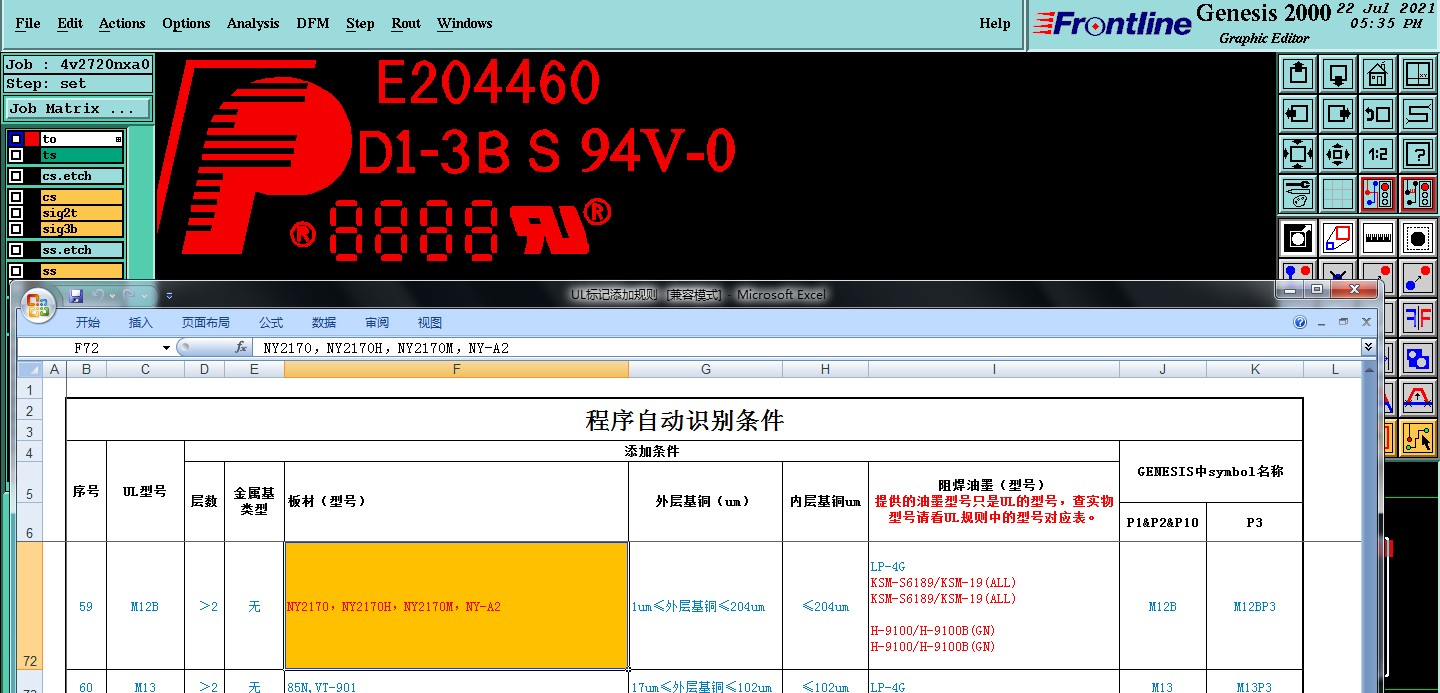The width and height of the screenshot is (1440, 693).
Task: Click the previous view undo icon
Action: (x=1377, y=113)
